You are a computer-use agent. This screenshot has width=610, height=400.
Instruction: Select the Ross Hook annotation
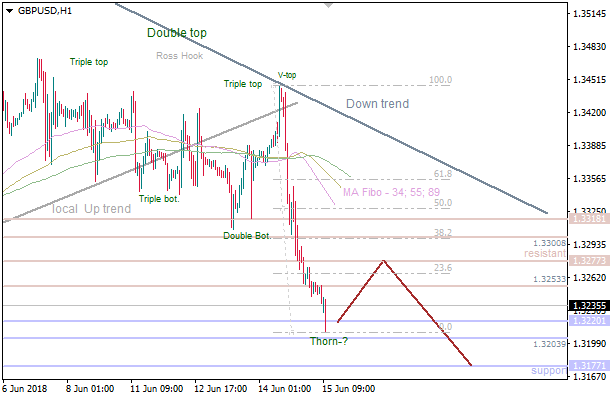pyautogui.click(x=180, y=56)
